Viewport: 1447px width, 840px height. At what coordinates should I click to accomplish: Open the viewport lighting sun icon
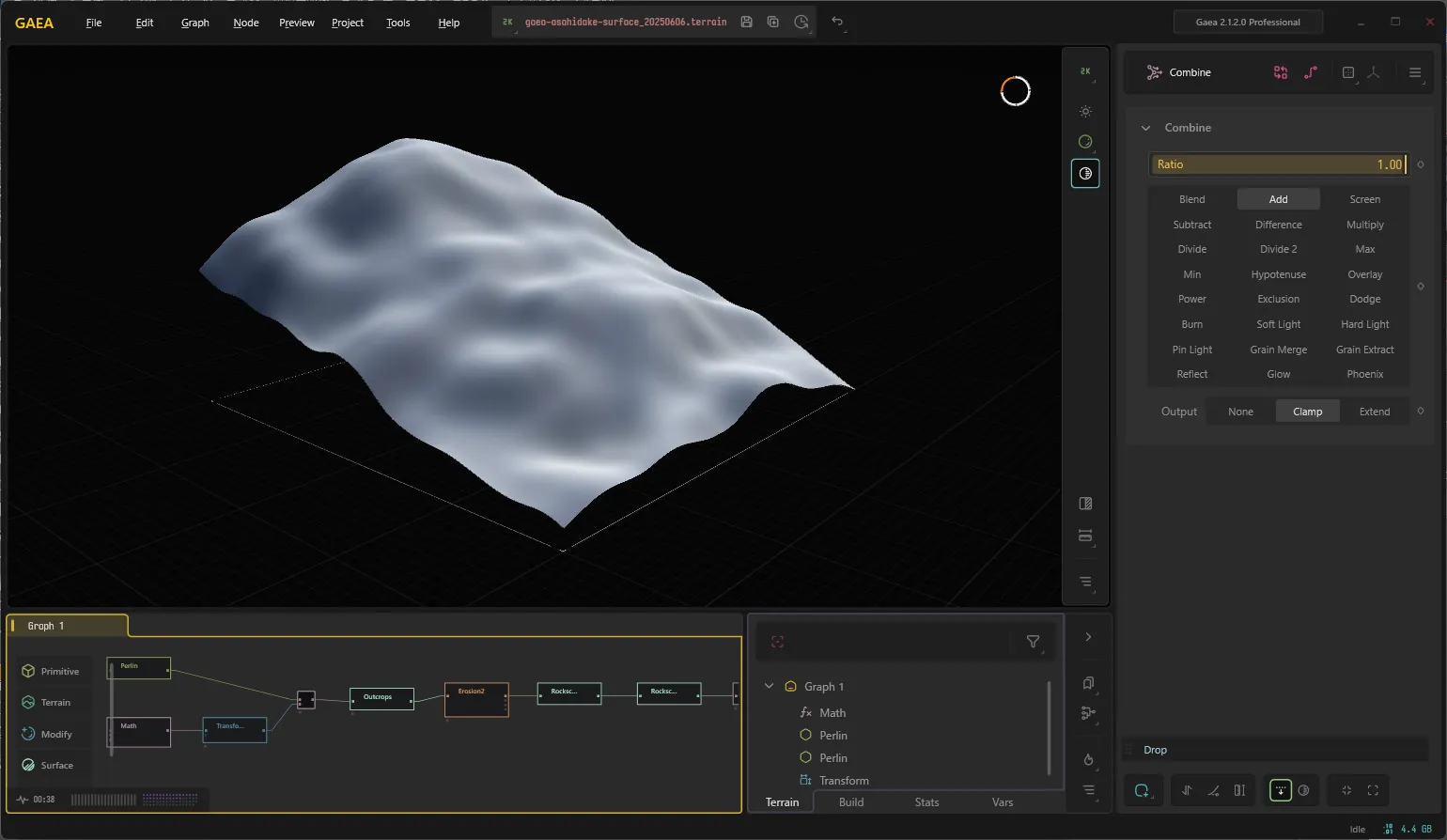(1085, 111)
